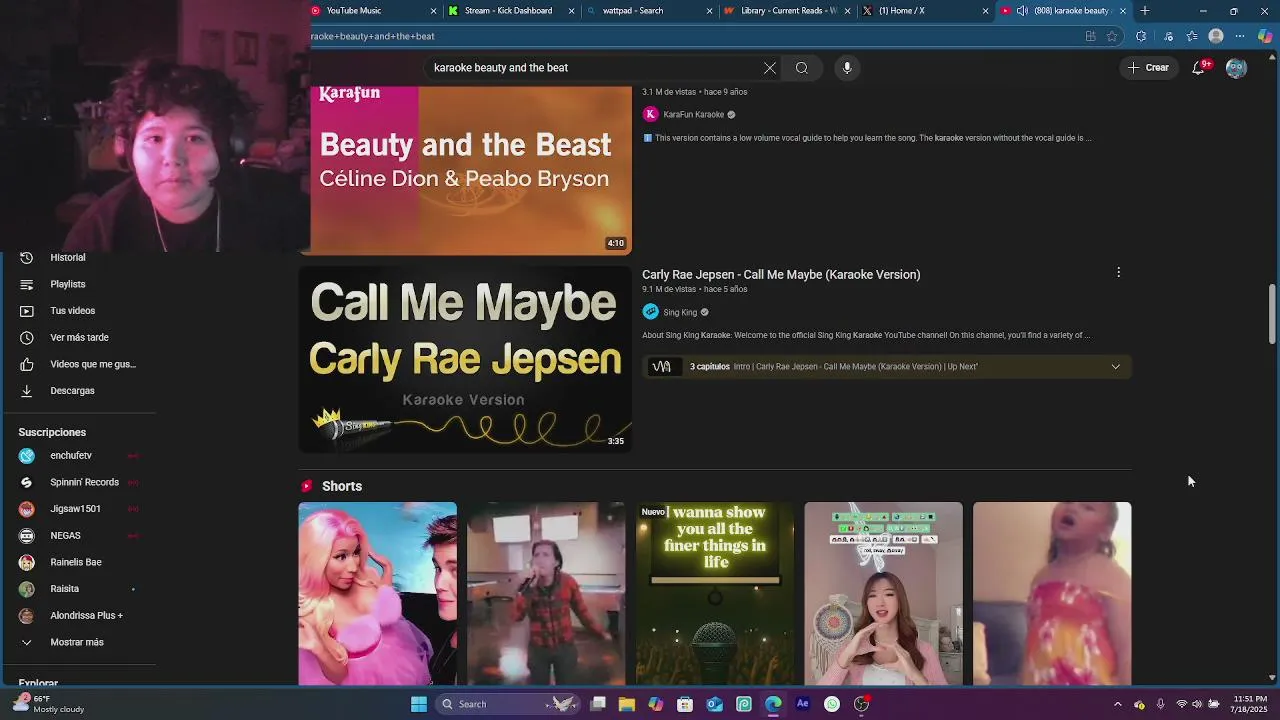Open more options for Call Me Maybe video
1280x720 pixels.
pos(1119,272)
